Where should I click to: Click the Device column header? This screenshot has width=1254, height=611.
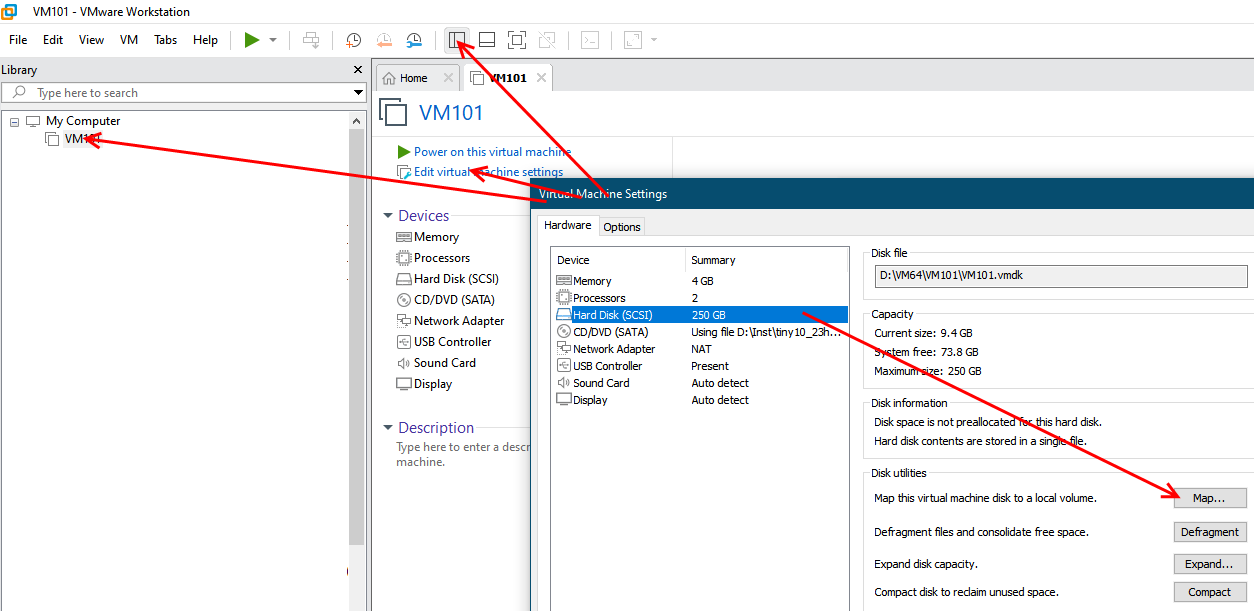point(619,260)
